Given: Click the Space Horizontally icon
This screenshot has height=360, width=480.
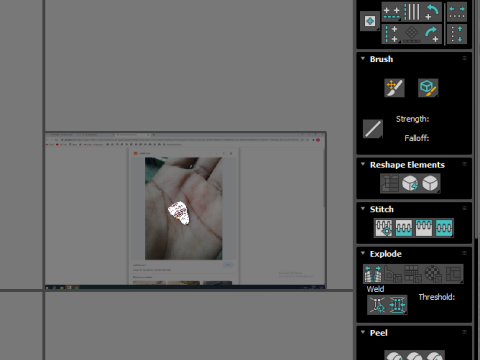Looking at the screenshot, I should pos(457,12).
